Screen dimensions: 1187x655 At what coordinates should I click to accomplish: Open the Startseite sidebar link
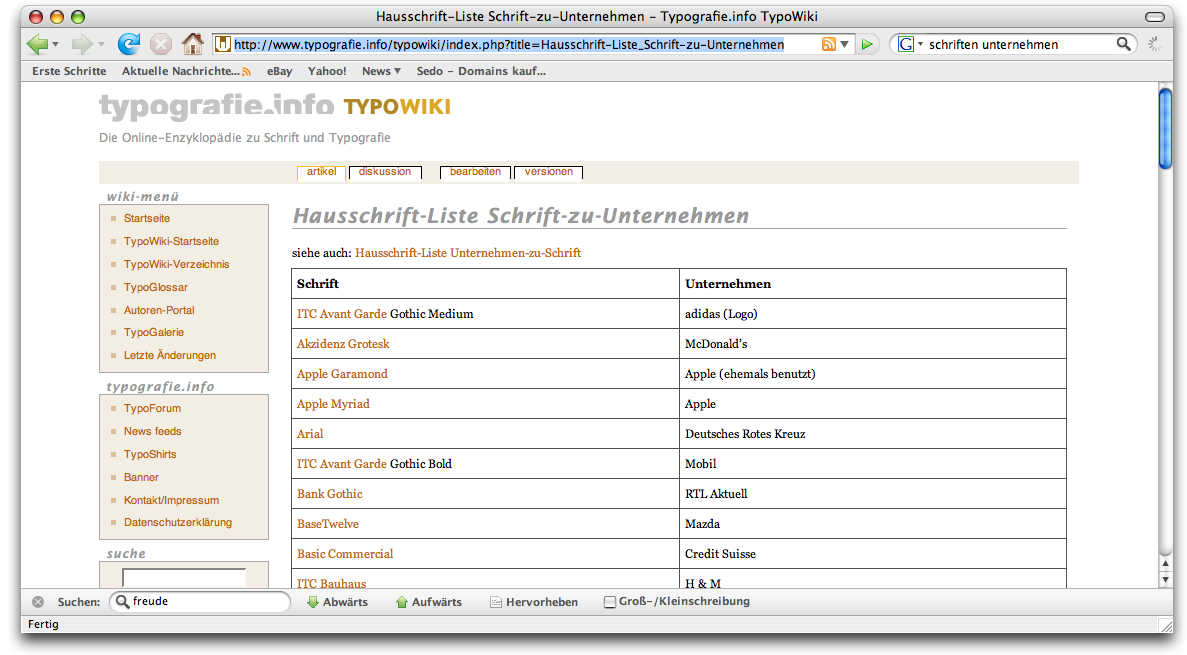(147, 218)
